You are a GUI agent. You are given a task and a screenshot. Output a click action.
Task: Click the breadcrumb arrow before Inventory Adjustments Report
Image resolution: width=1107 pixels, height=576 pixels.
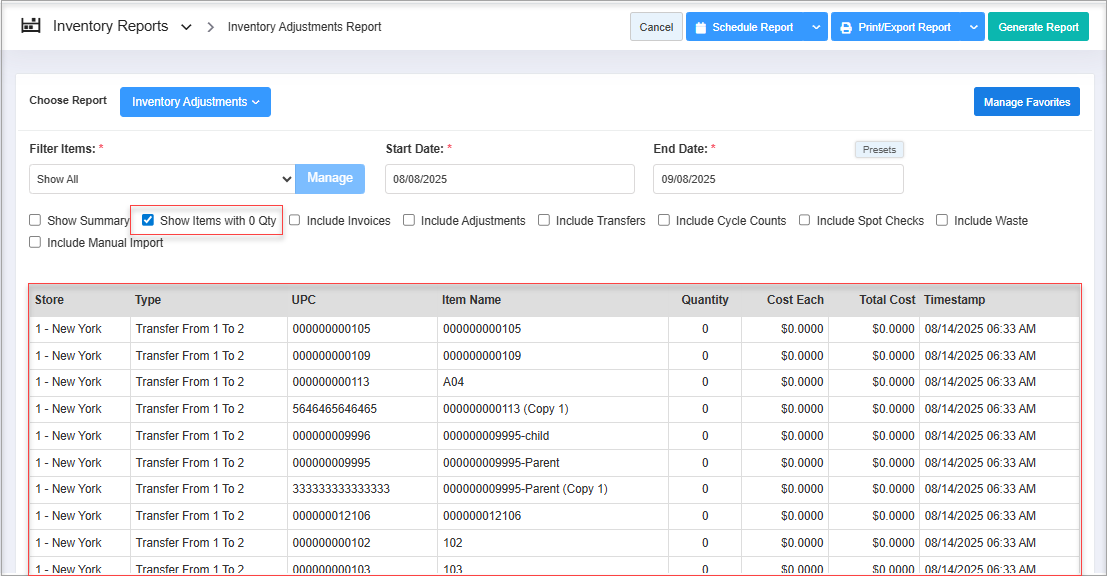pyautogui.click(x=211, y=27)
